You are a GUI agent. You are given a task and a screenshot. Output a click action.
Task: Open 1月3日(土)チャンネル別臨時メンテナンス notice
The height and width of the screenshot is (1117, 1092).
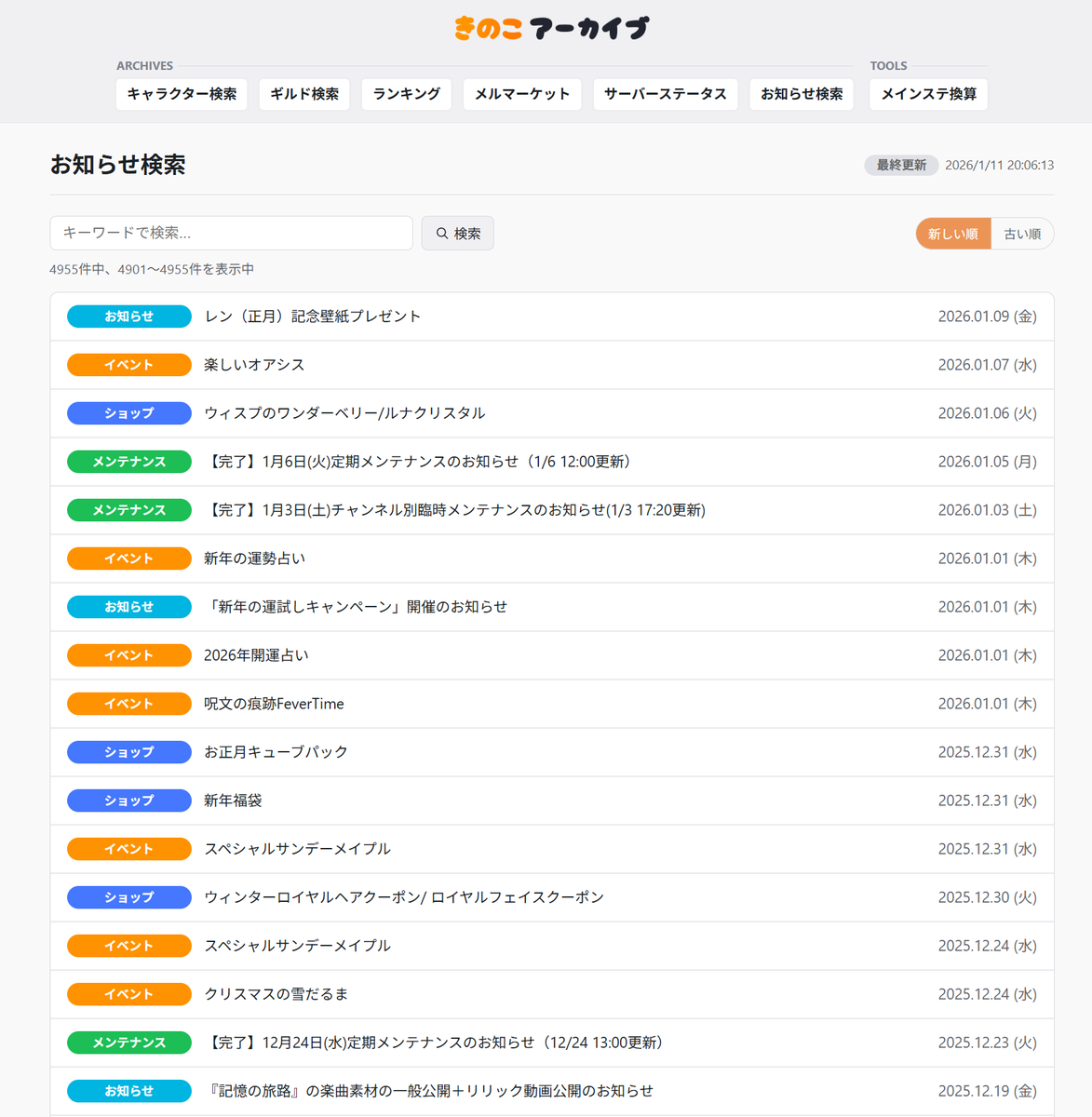(x=552, y=510)
